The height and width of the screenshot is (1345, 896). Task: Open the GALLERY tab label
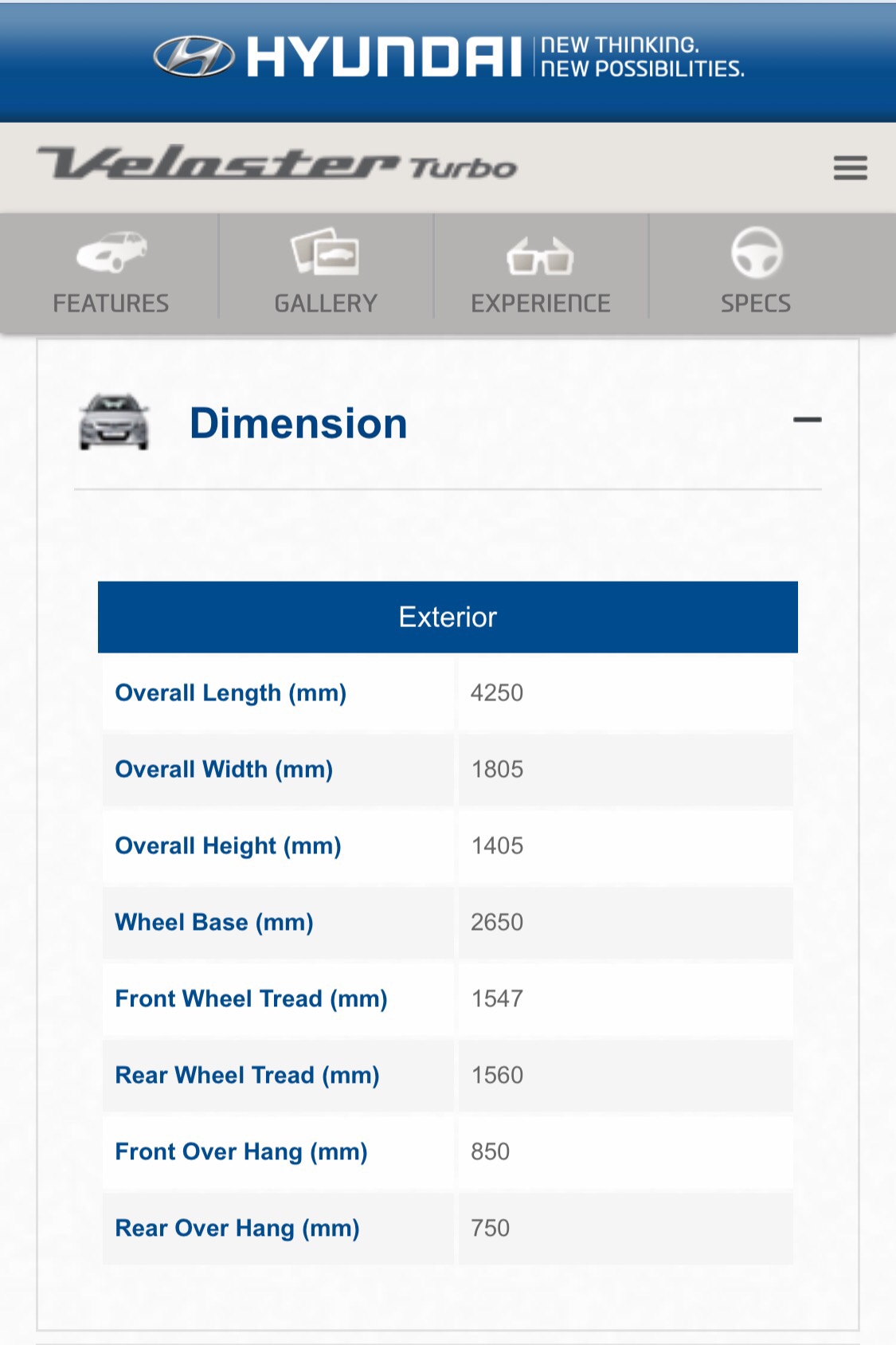(x=326, y=304)
